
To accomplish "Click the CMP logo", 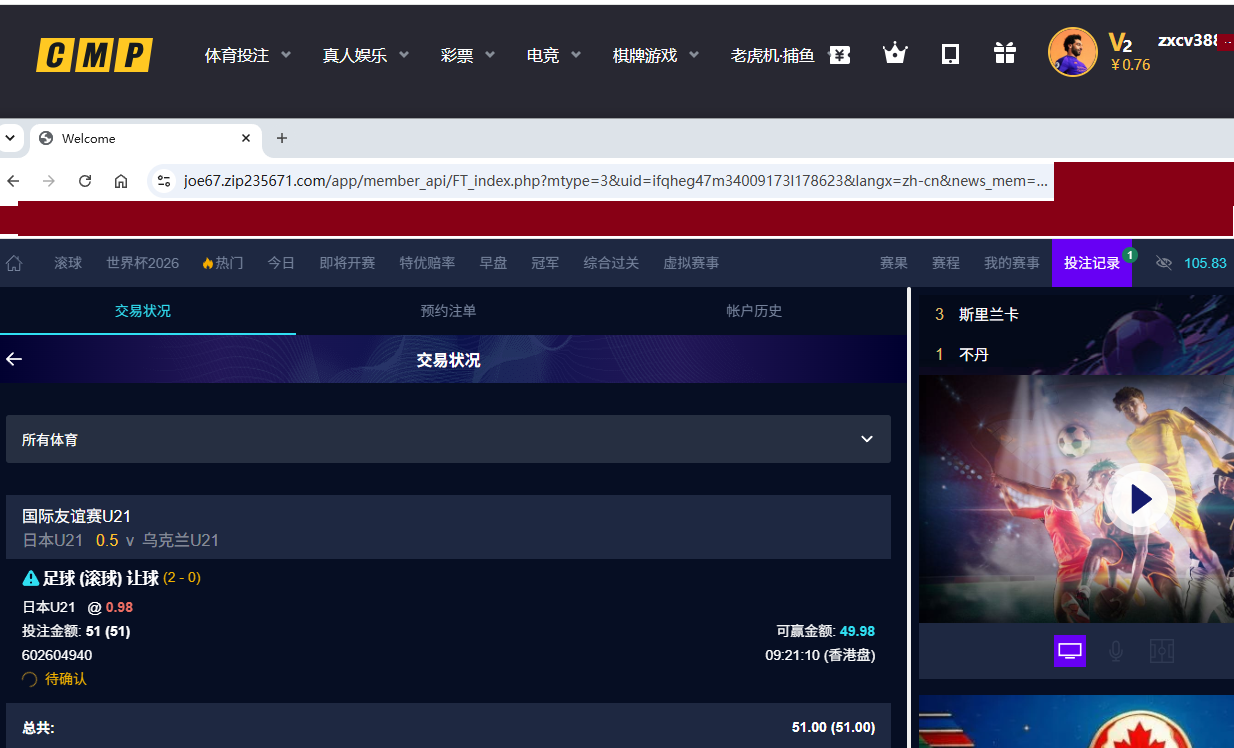I will coord(94,55).
